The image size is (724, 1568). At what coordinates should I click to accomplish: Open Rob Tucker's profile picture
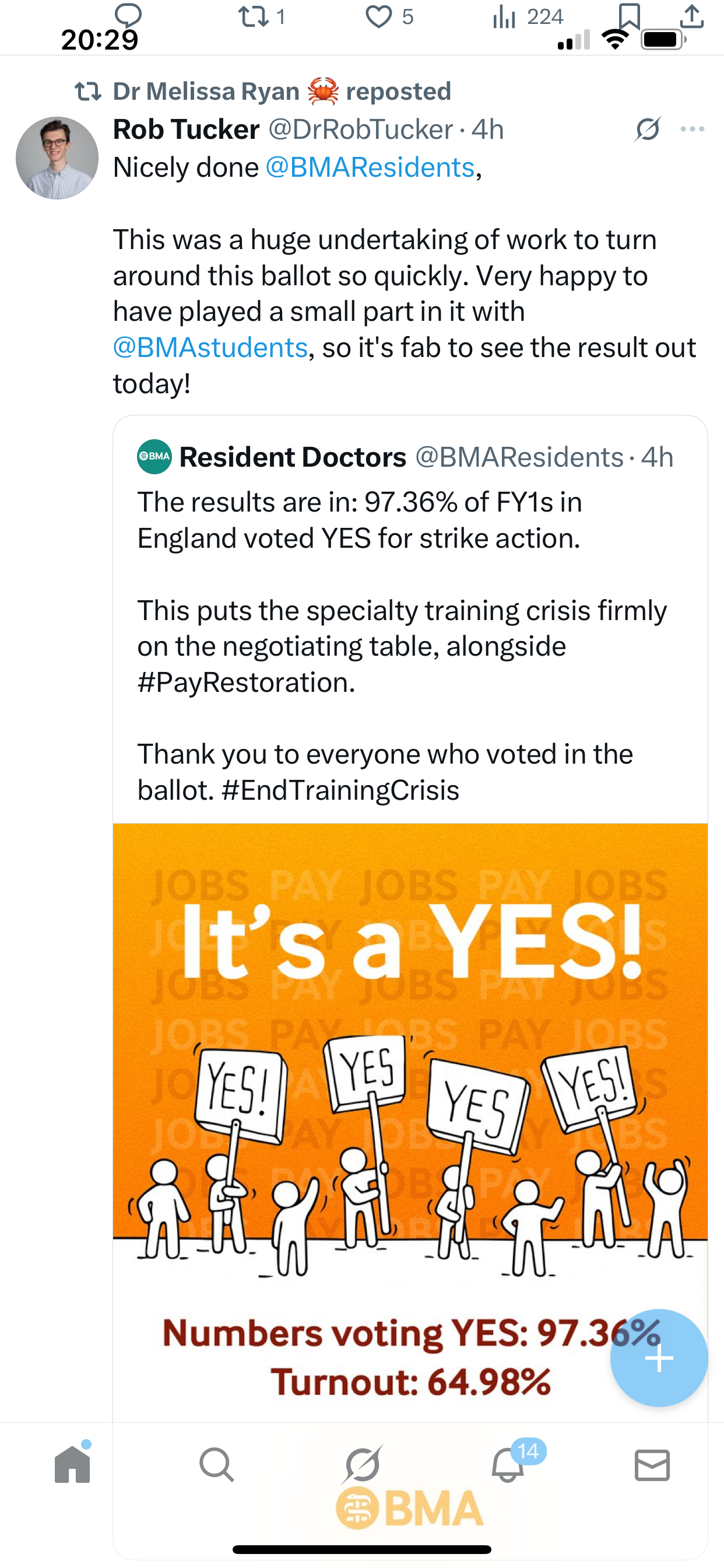point(57,158)
